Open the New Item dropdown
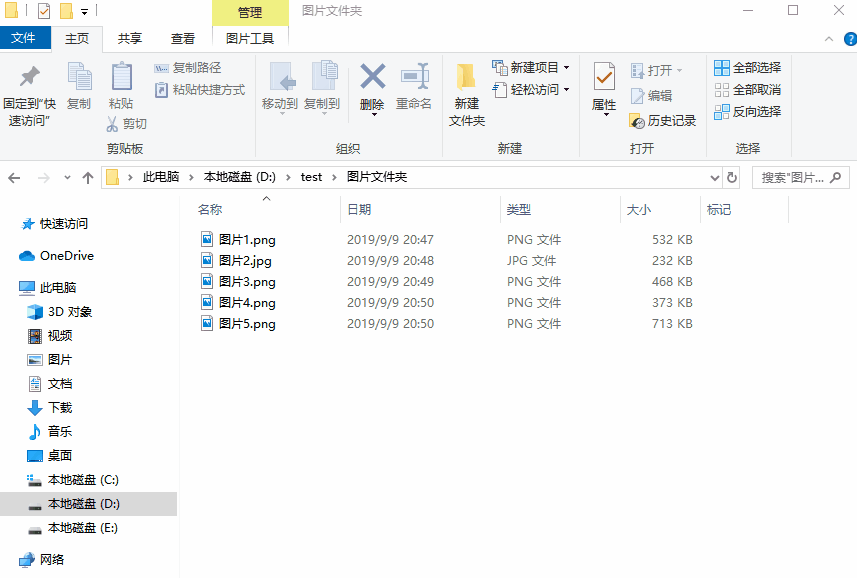The width and height of the screenshot is (857, 578). coord(531,68)
